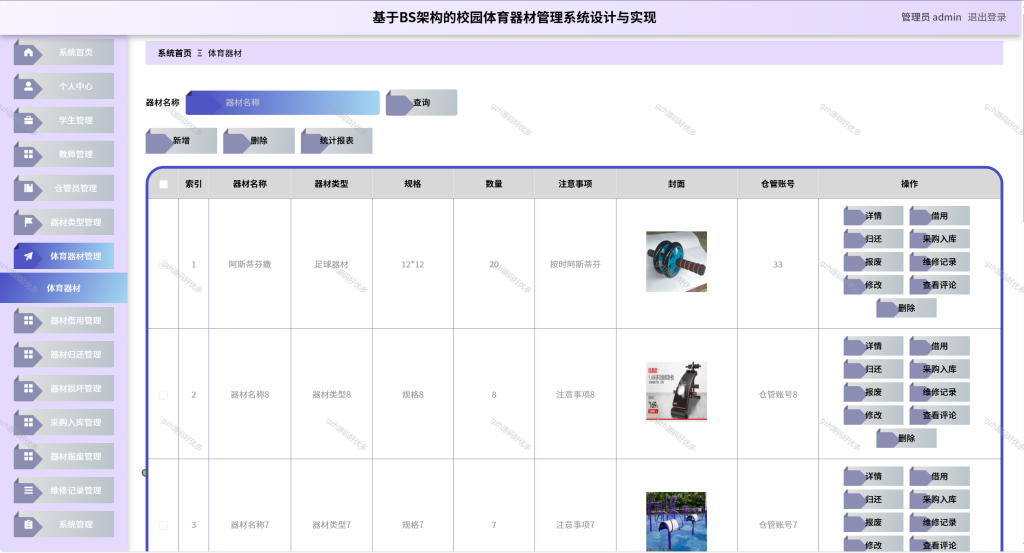Click 借用 for row 器材名称7
Viewport: 1024px width, 553px height.
click(x=939, y=476)
